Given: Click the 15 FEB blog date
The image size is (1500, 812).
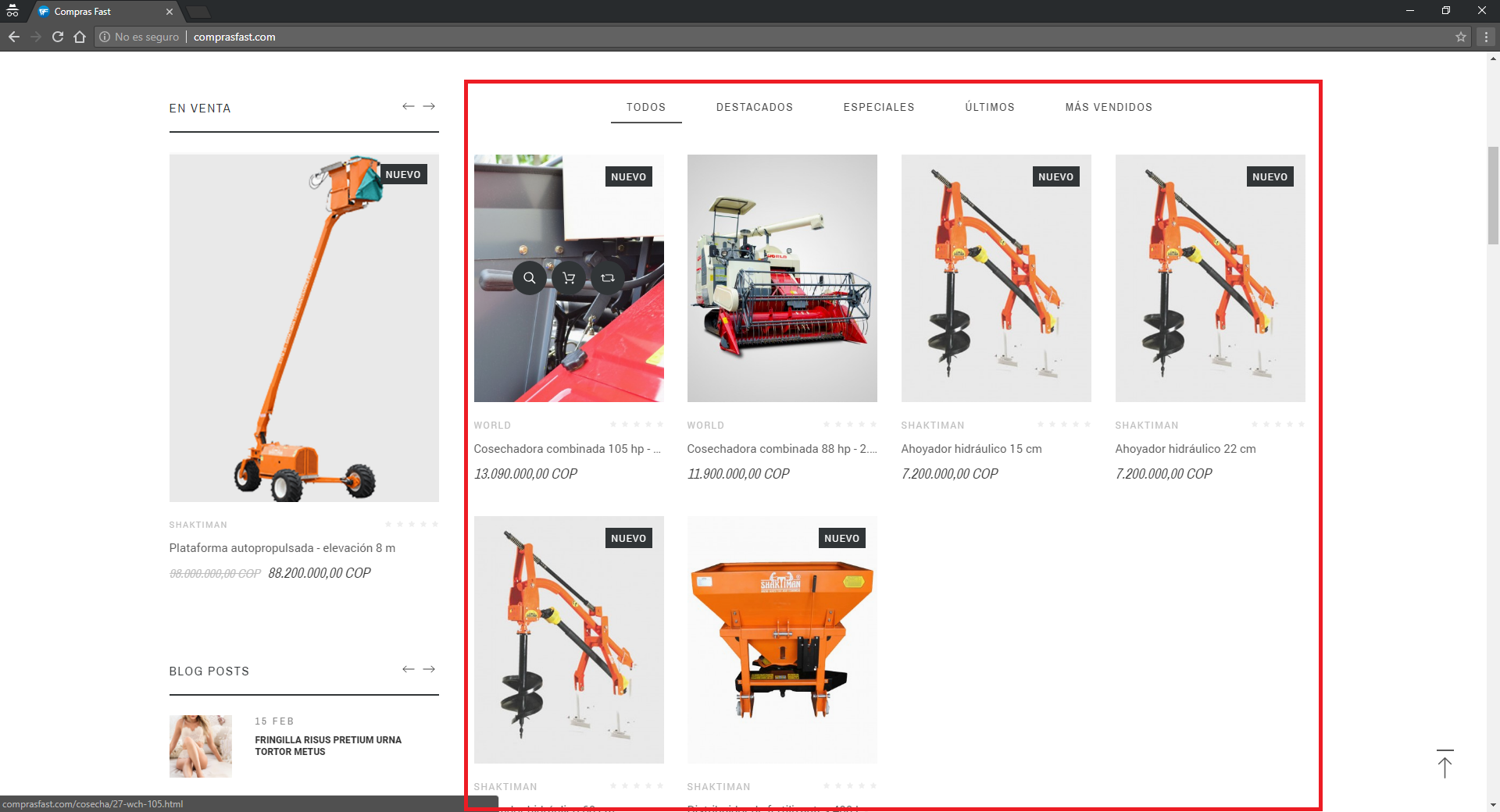Looking at the screenshot, I should 274,721.
